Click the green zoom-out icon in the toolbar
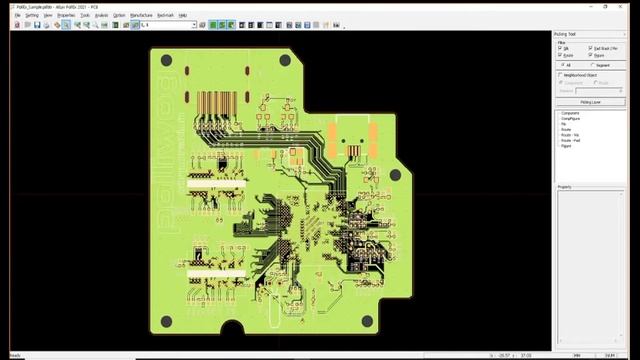 tap(87, 25)
